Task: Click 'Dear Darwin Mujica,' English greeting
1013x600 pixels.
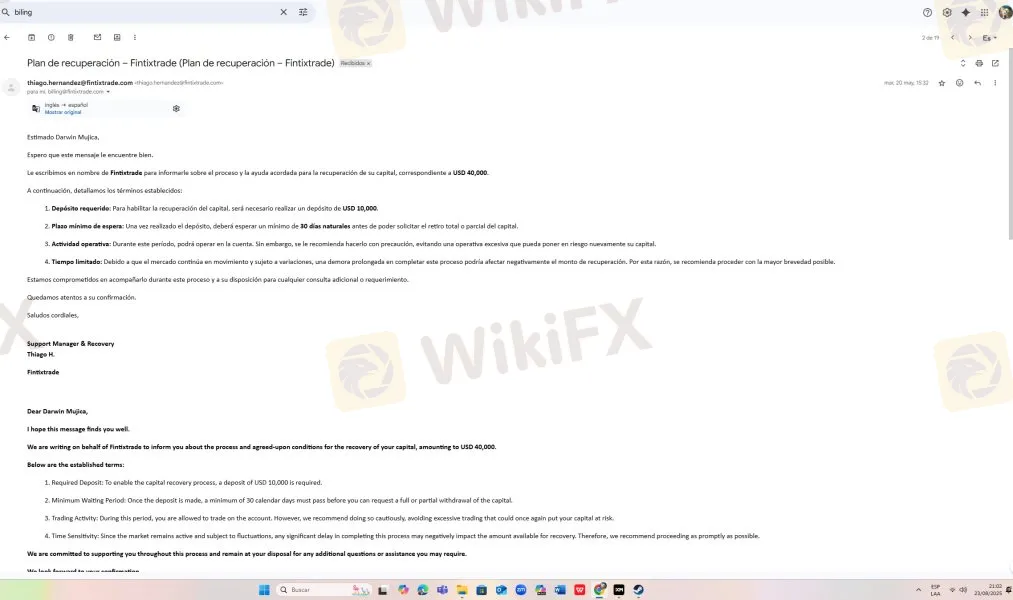Action: pyautogui.click(x=57, y=411)
